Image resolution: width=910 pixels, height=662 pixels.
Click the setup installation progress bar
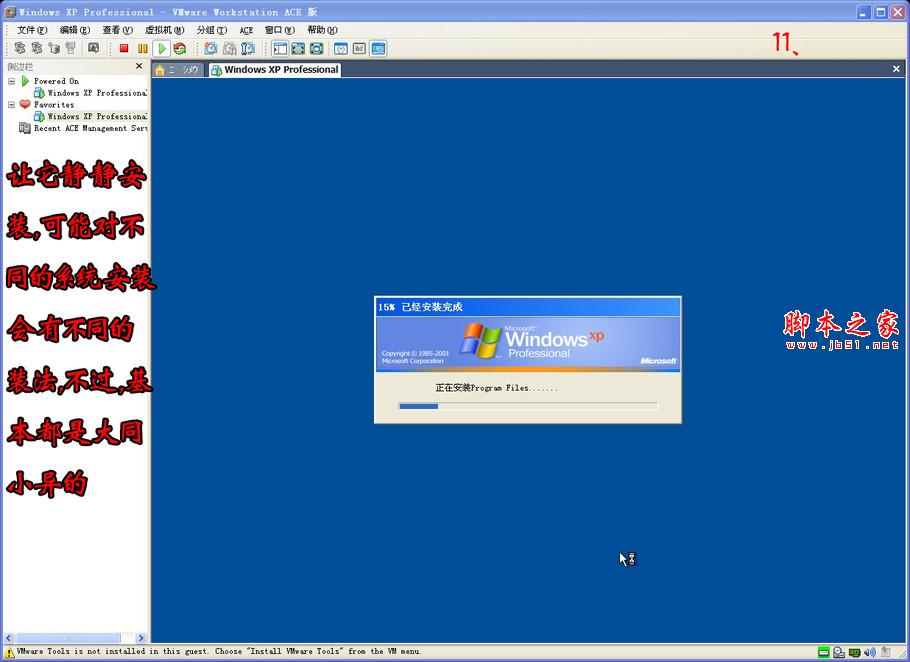tap(528, 406)
